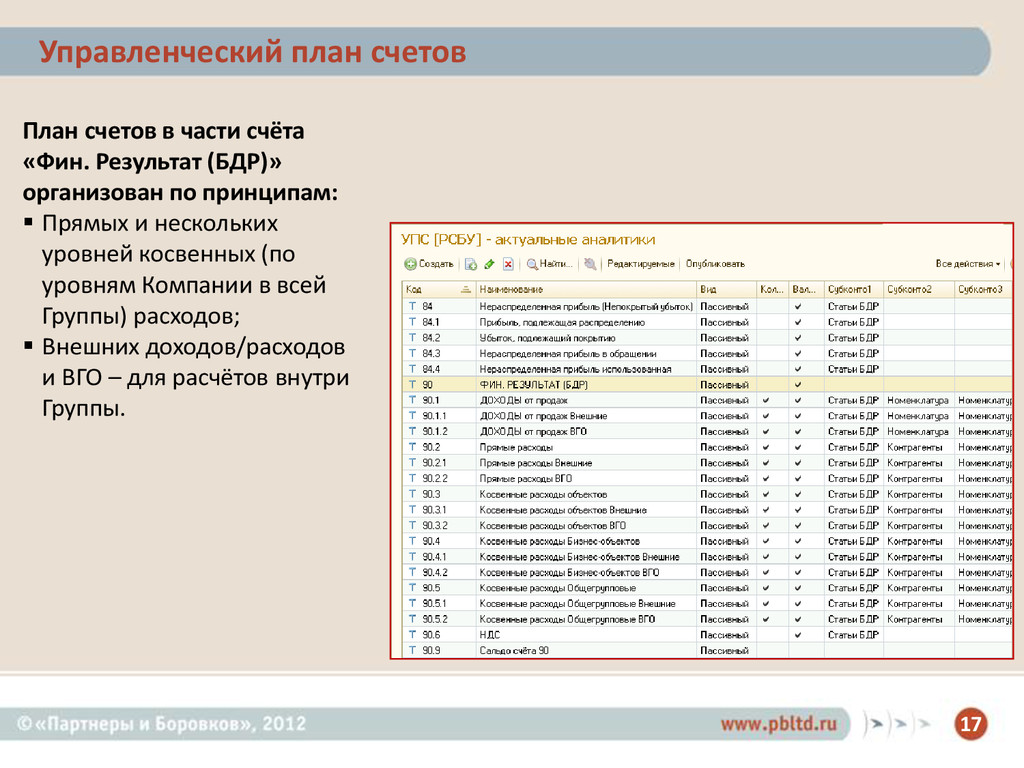This screenshot has height=768, width=1024.
Task: Click the Наименование column header
Action: pos(586,289)
